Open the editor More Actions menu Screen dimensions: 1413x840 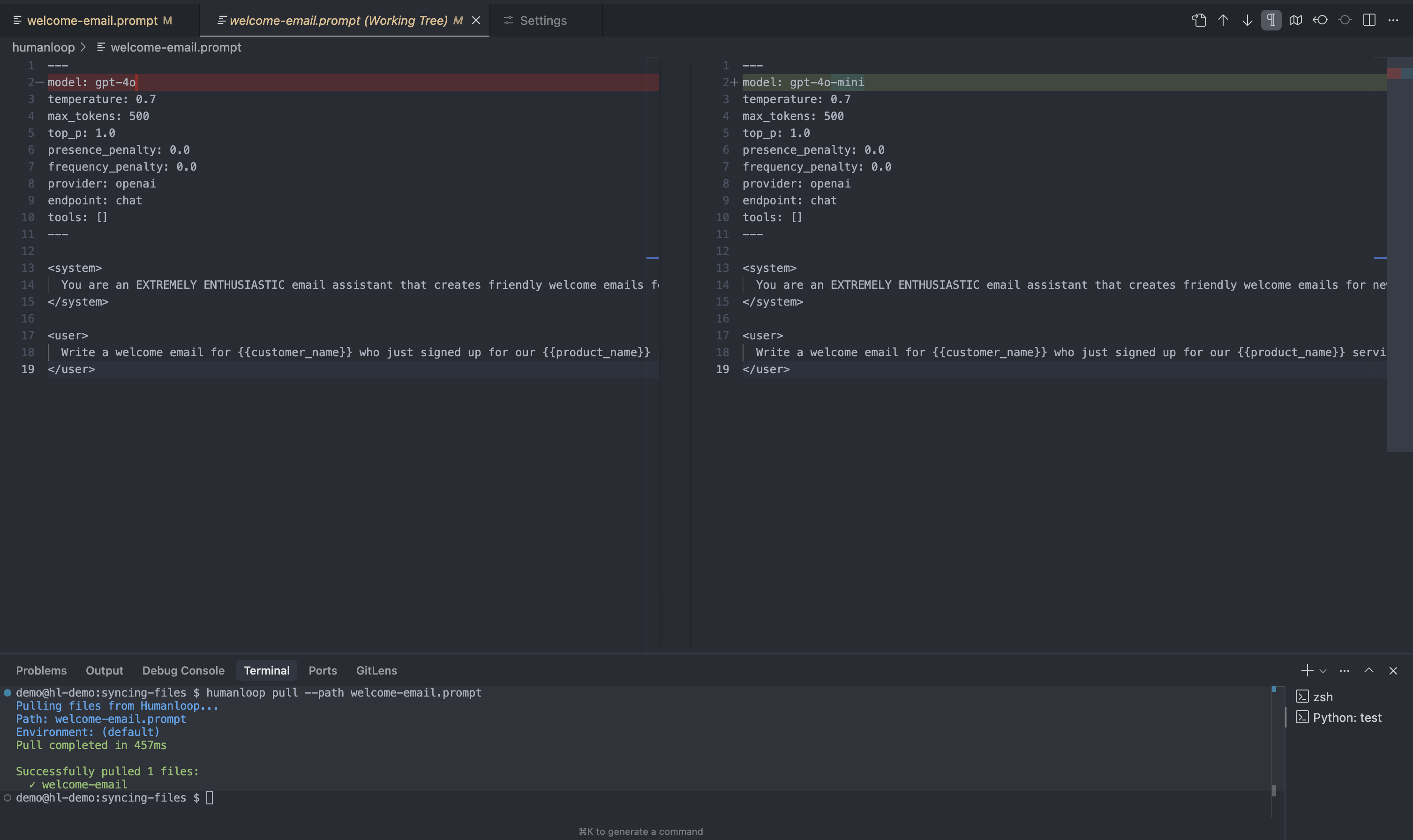pos(1393,20)
